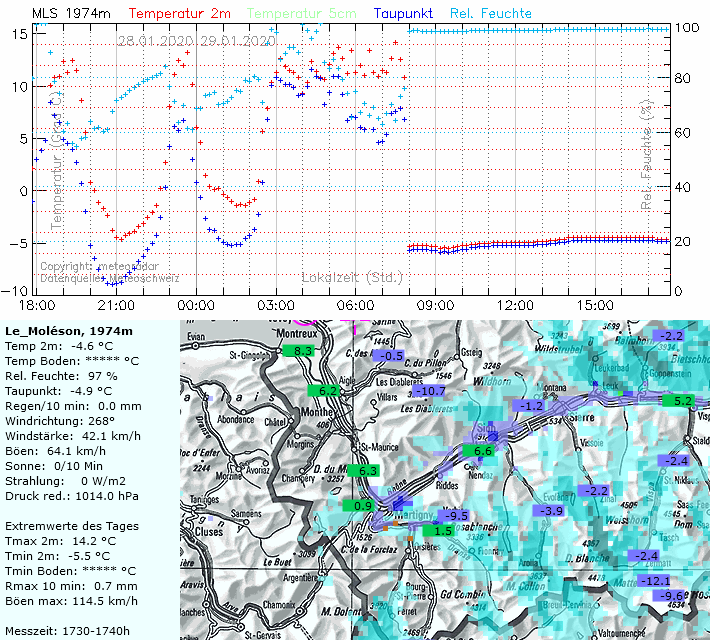Viewport: 710px width, 640px height.
Task: Click the 'MLS 1974m' chart title
Action: click(x=71, y=14)
